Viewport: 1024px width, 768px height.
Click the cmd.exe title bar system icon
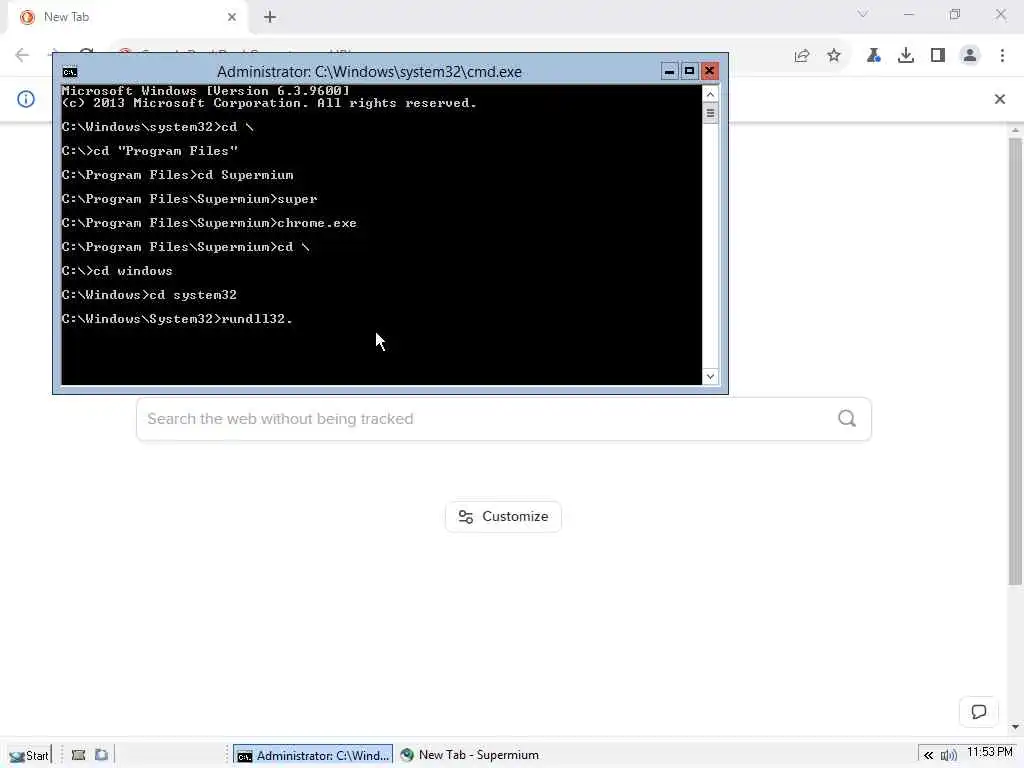70,72
